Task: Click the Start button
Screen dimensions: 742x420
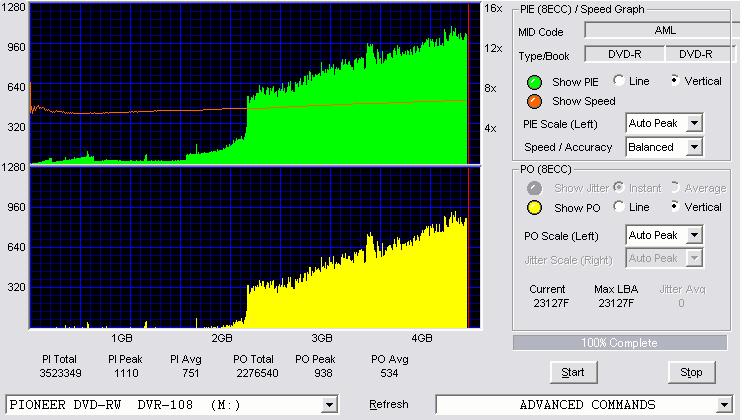Action: tap(574, 373)
